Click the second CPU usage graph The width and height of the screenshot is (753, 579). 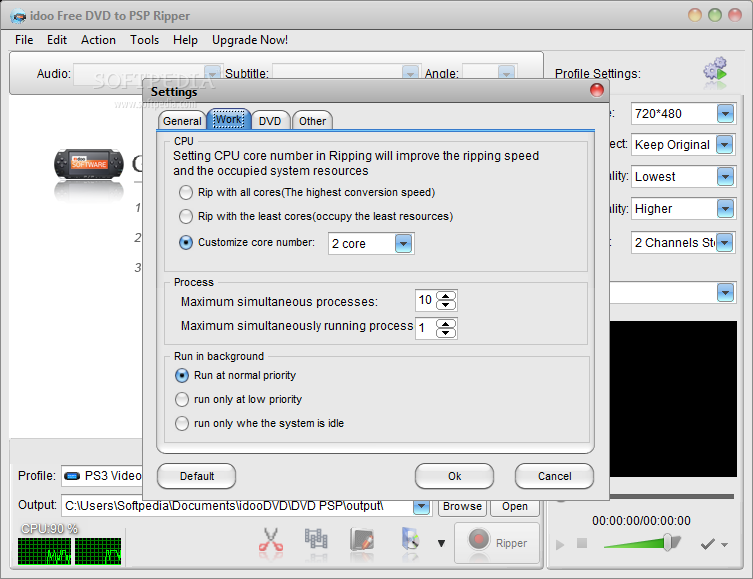(x=98, y=551)
